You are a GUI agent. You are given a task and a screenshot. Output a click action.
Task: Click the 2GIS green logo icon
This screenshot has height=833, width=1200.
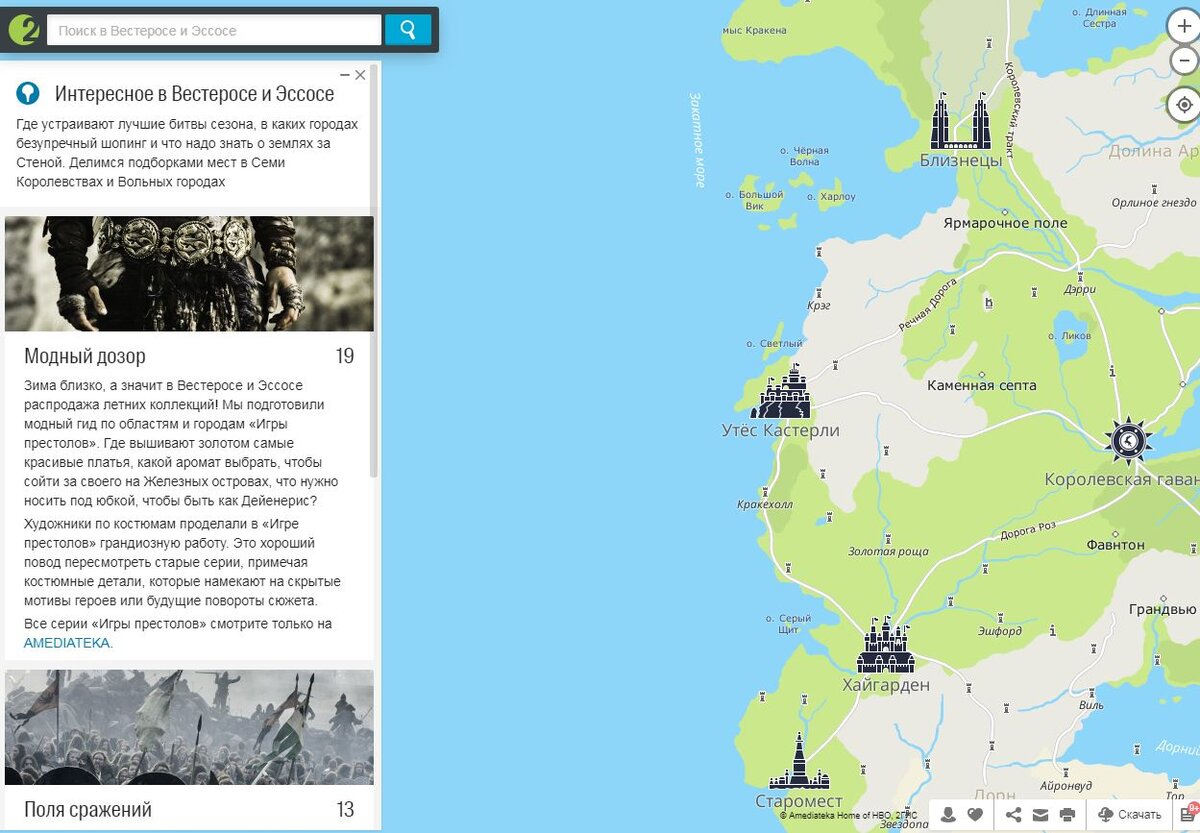tap(23, 30)
